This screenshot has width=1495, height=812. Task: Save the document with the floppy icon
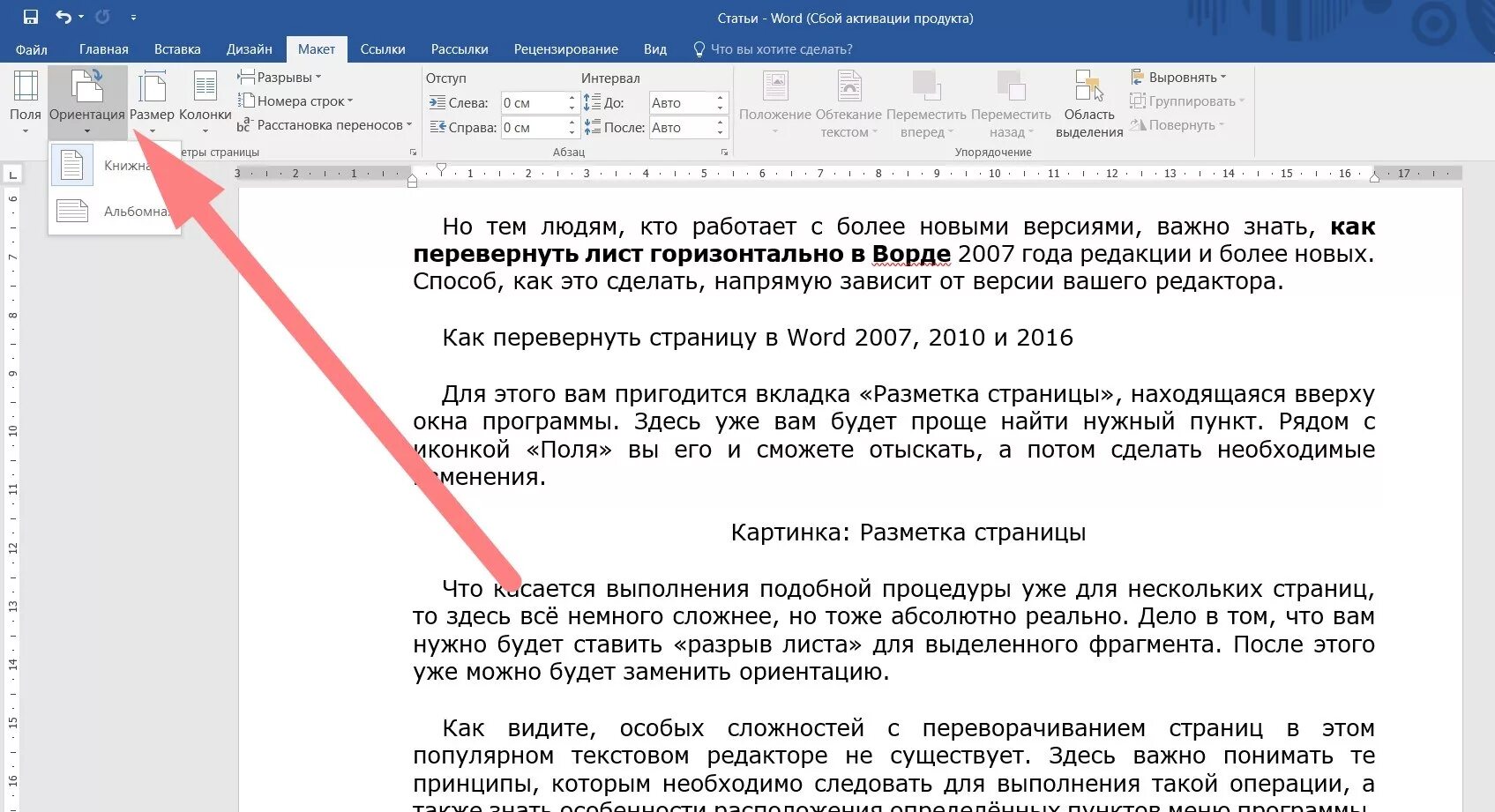pos(31,17)
